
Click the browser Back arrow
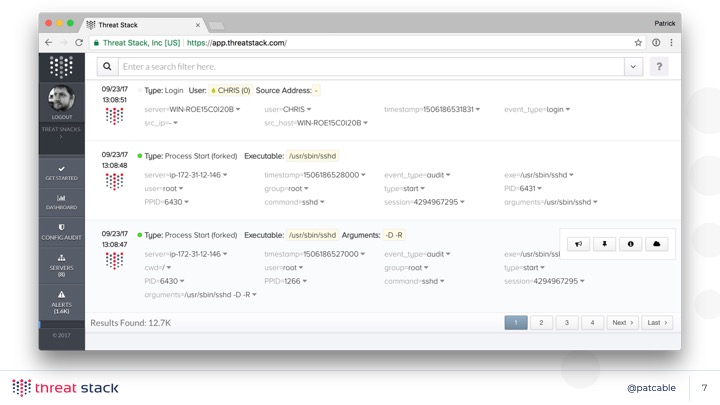[49, 43]
